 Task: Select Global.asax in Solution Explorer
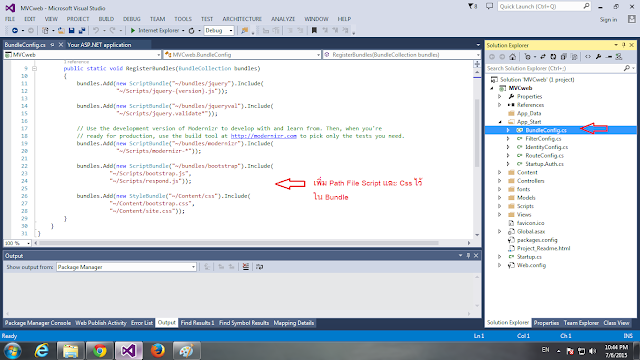(x=531, y=231)
